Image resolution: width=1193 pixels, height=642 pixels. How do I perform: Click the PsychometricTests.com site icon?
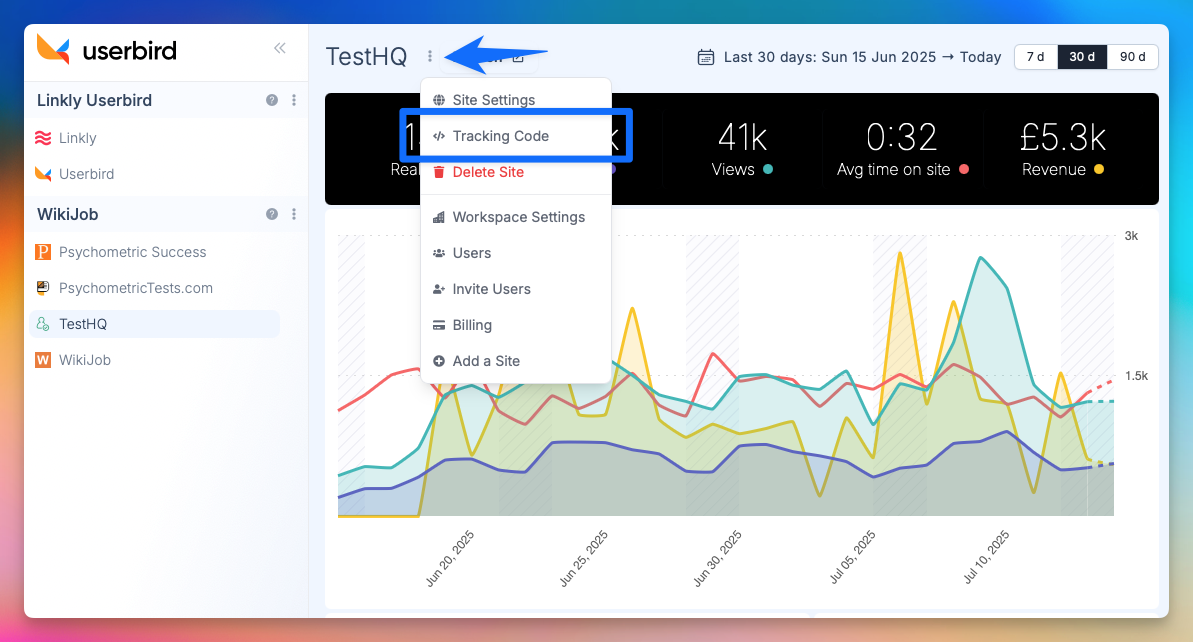43,288
